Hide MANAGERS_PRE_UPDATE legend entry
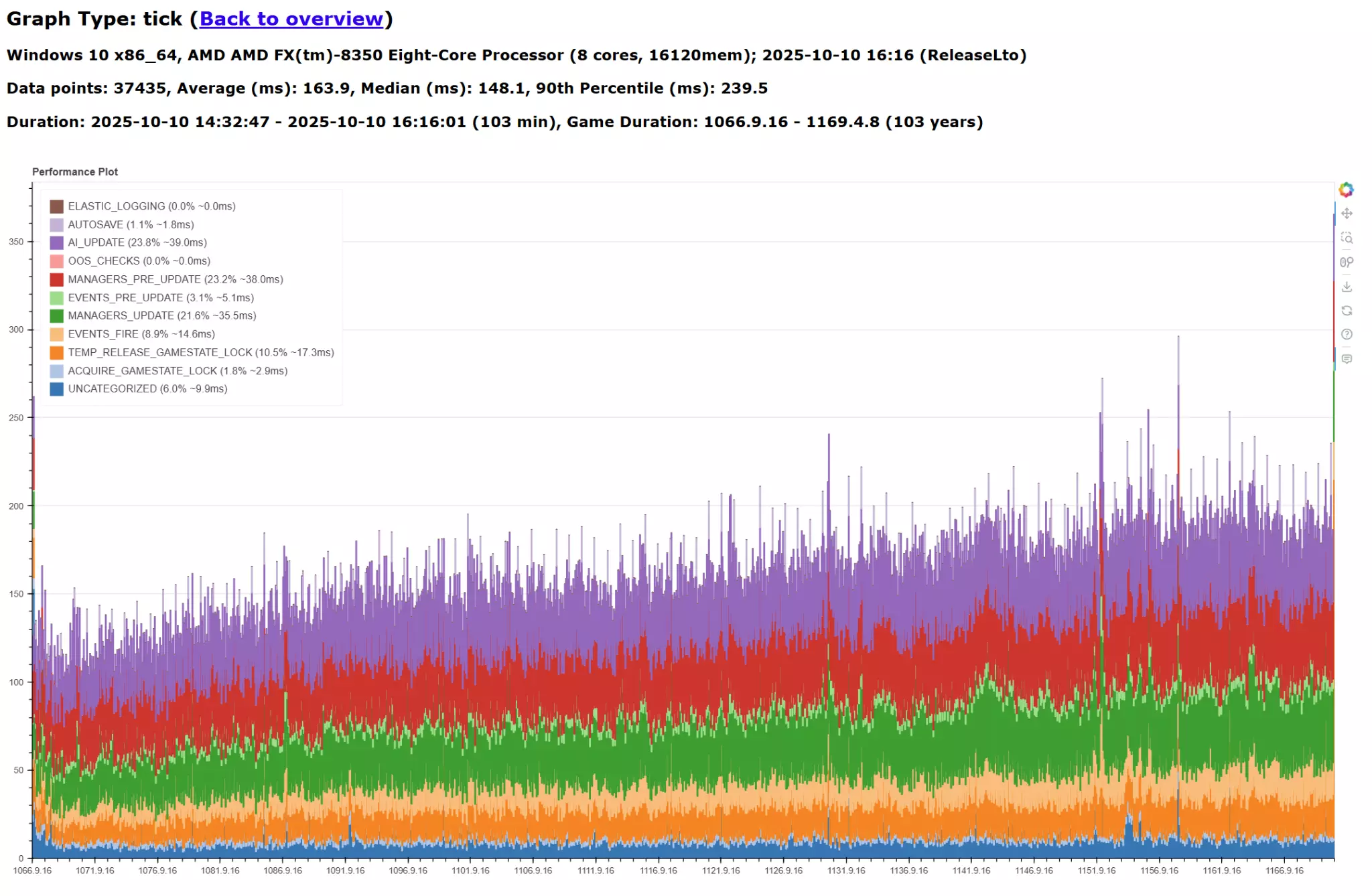The width and height of the screenshot is (1372, 896). 175,279
